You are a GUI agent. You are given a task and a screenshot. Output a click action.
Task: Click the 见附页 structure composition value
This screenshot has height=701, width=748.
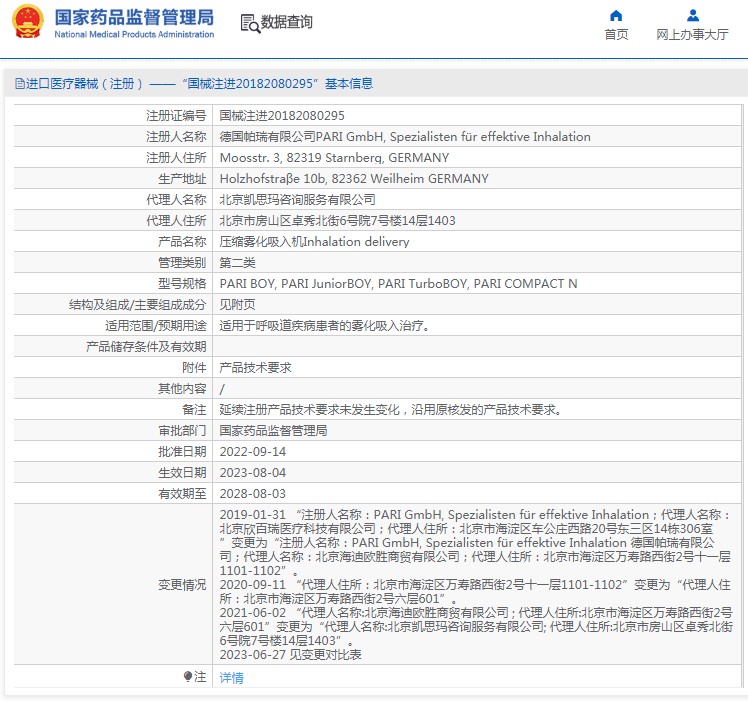pyautogui.click(x=237, y=304)
